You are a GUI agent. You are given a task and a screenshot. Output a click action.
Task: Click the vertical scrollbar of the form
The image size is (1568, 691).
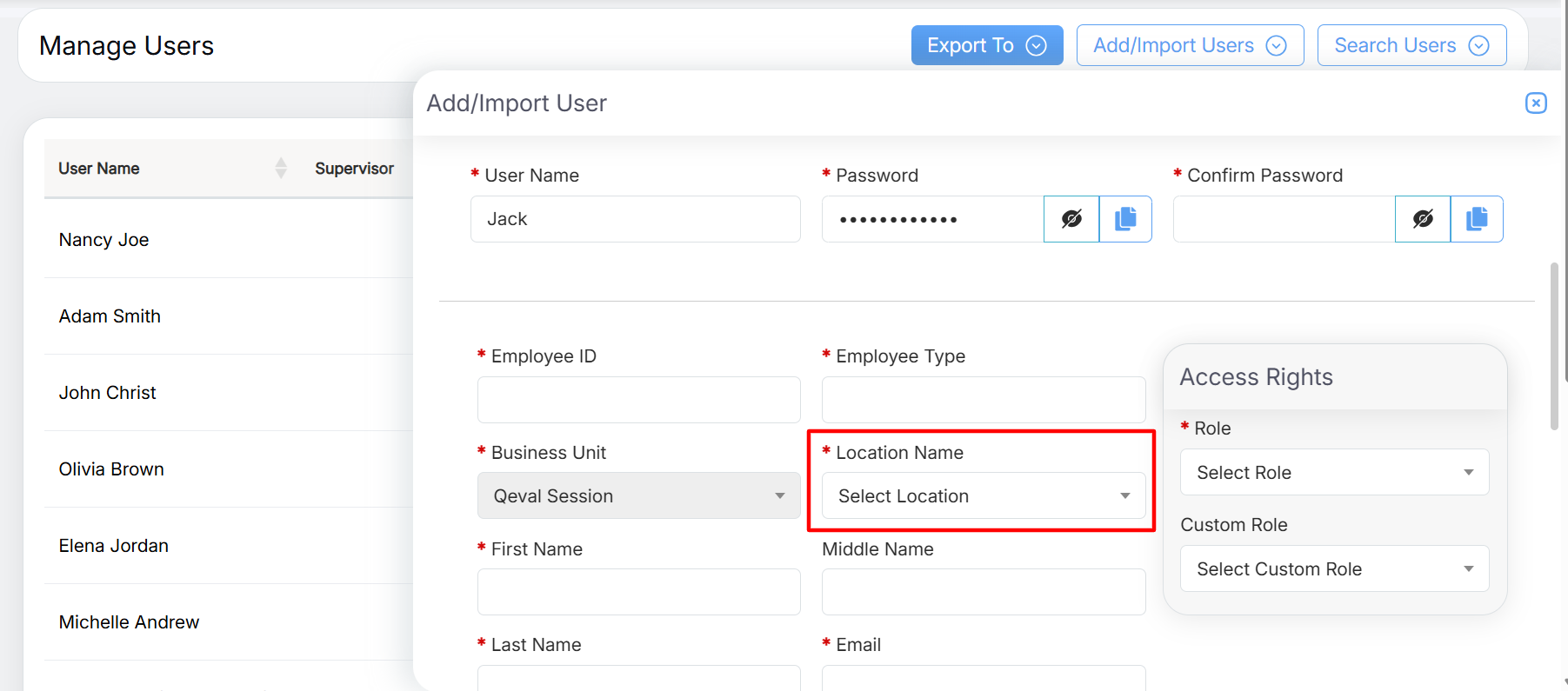tap(1554, 346)
